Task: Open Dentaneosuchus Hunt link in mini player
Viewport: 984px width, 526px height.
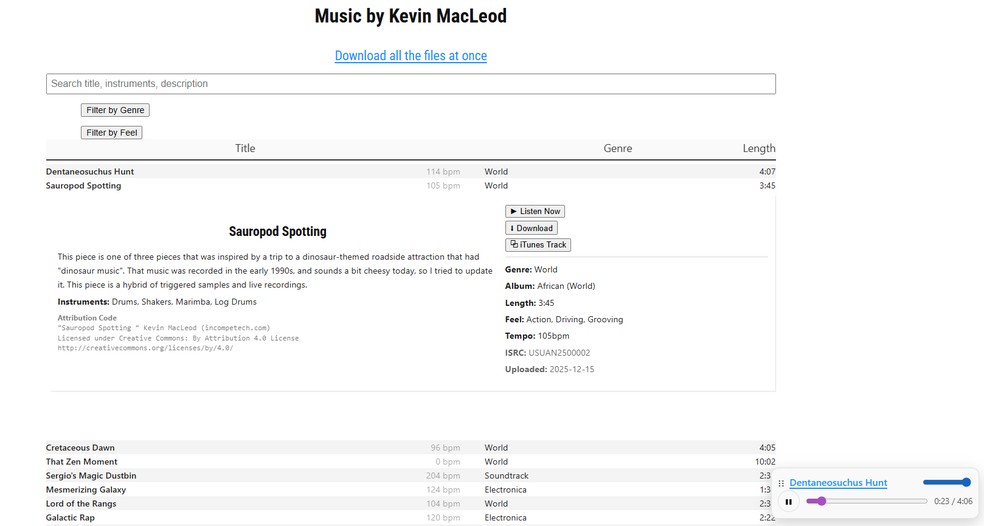Action: [x=838, y=483]
